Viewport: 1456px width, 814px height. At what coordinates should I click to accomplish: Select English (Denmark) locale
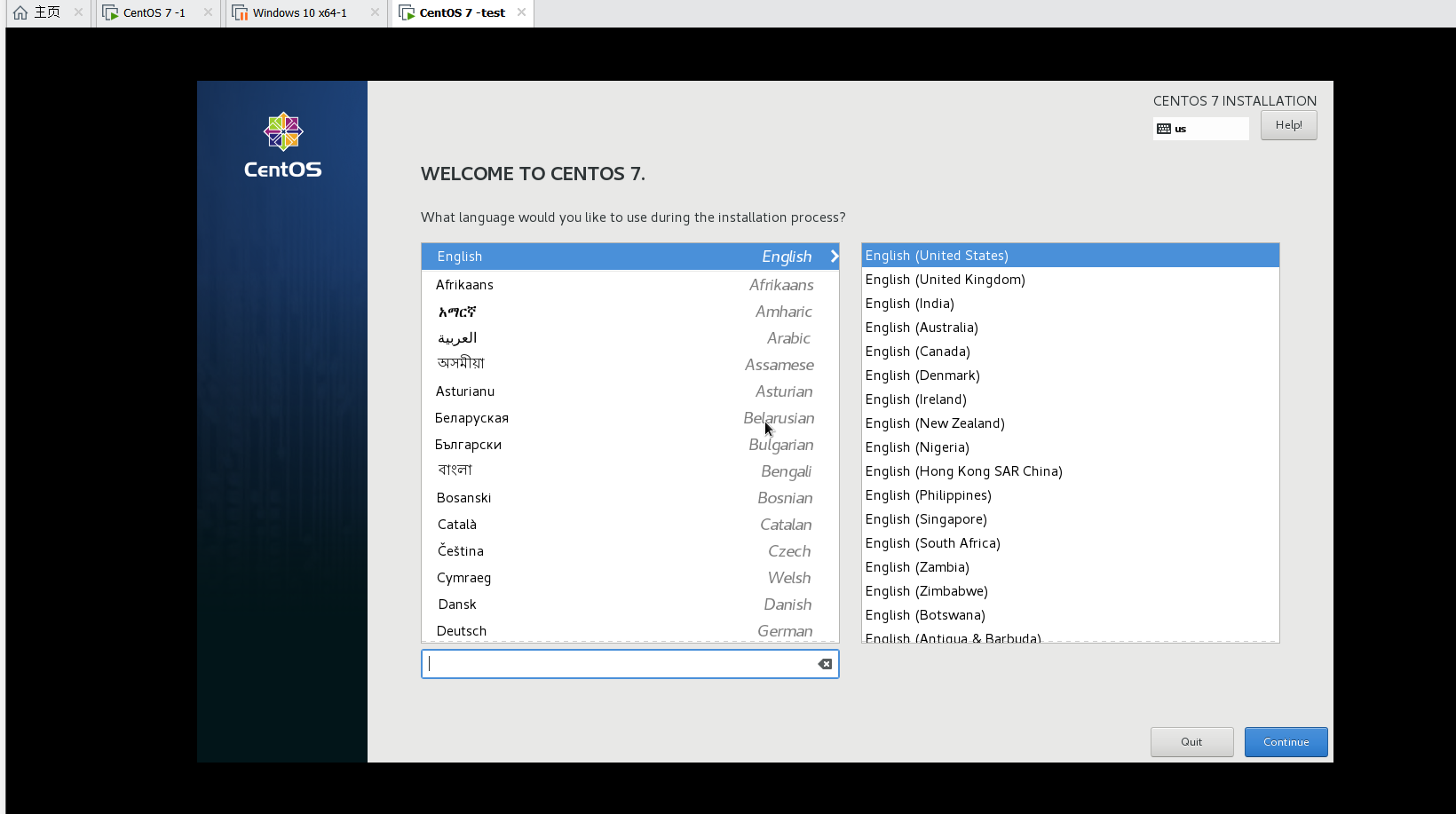[x=1070, y=375]
